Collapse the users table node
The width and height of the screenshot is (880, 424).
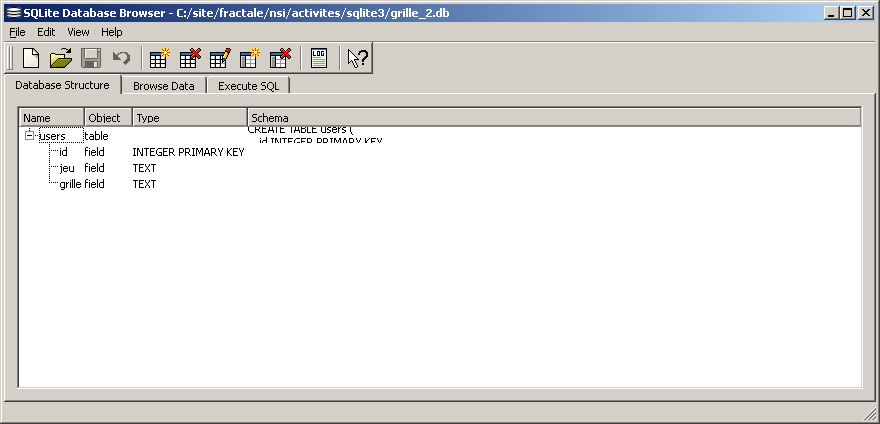[29, 135]
